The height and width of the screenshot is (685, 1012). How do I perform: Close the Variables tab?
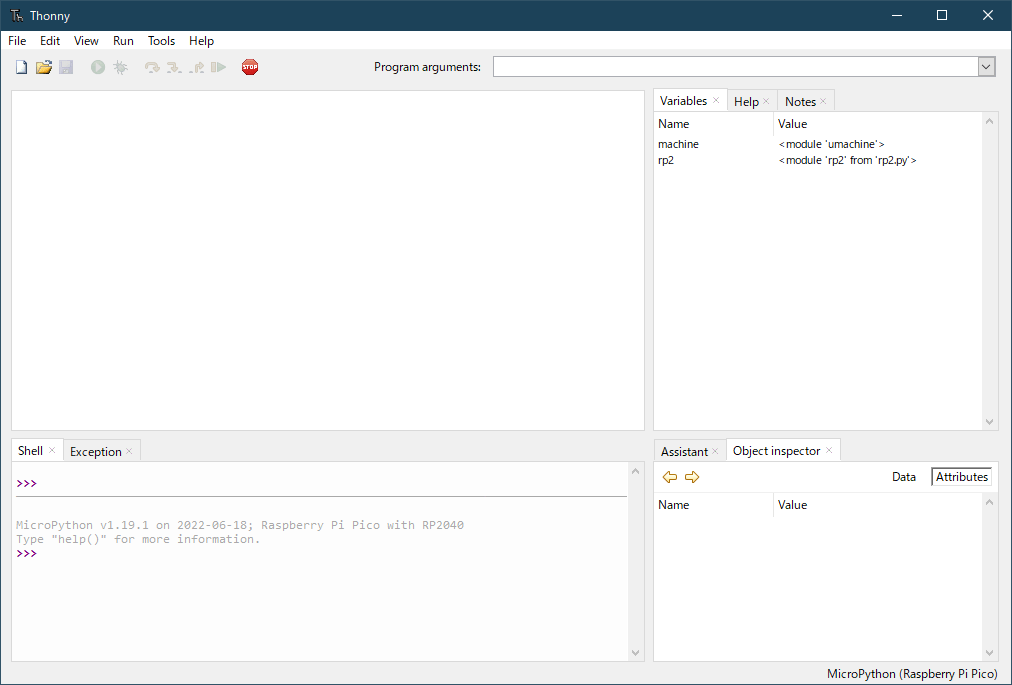point(716,101)
